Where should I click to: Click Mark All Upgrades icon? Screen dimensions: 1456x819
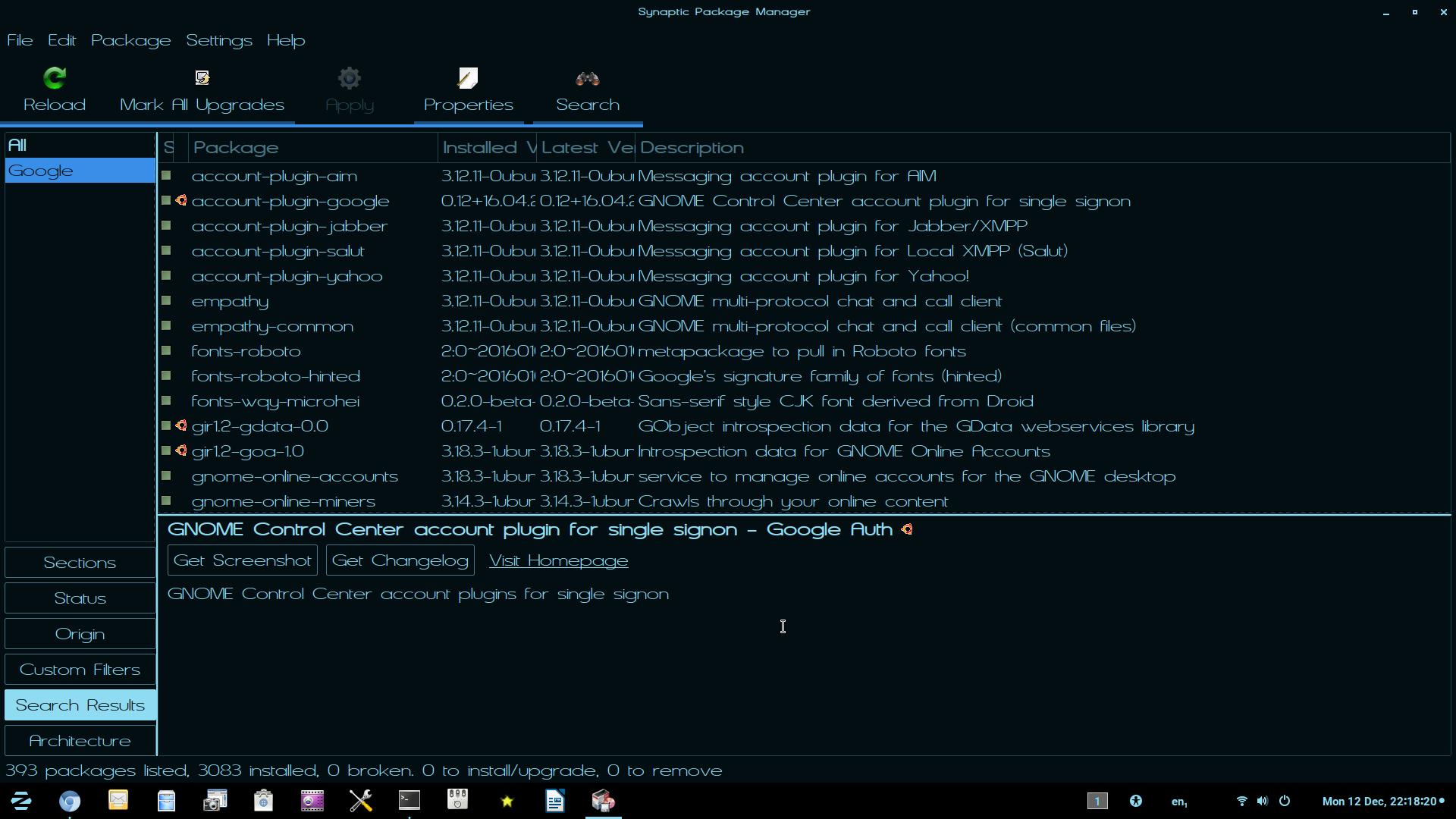point(202,78)
